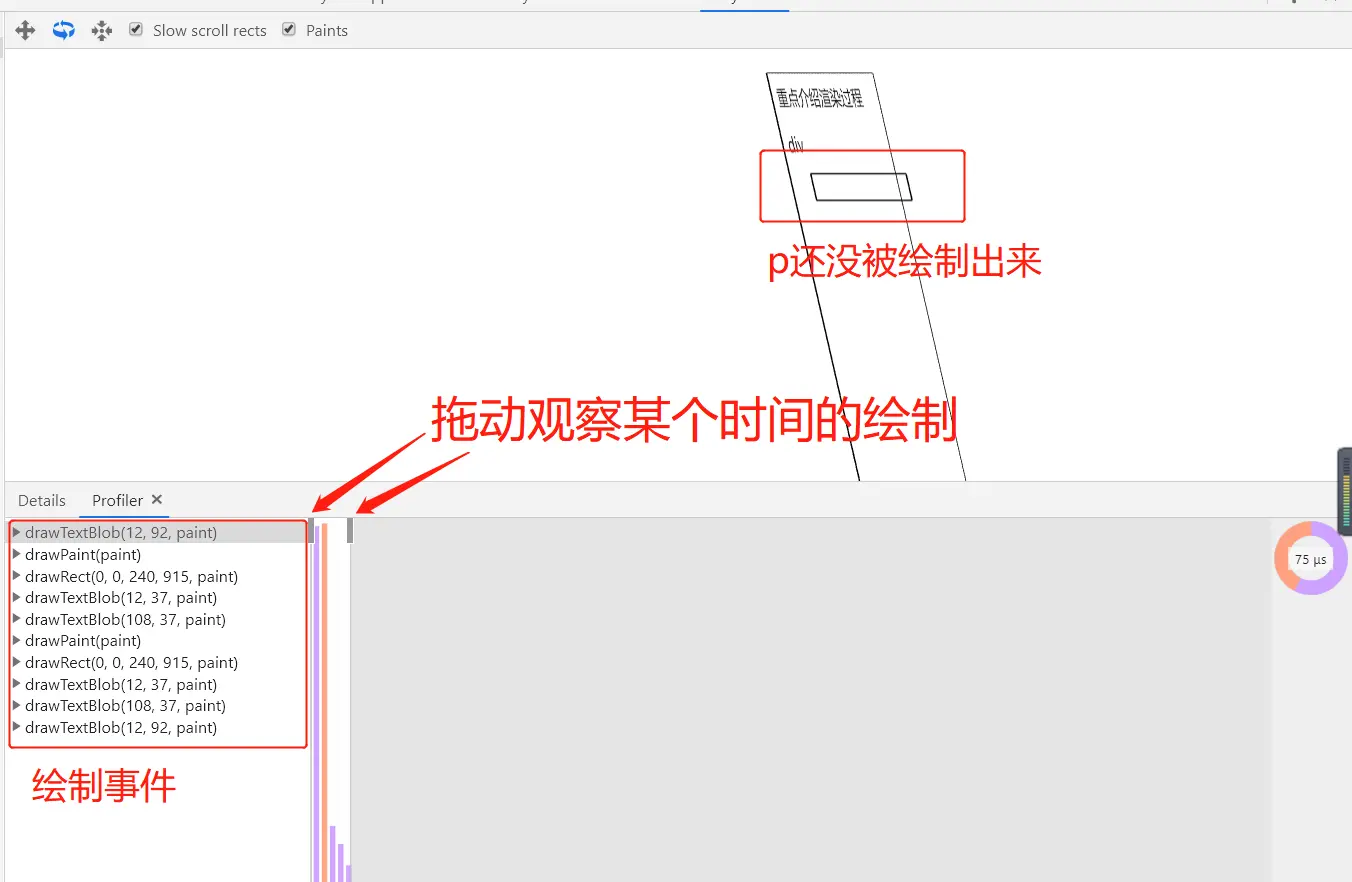Select the highlighted drawTextBlob(12, 92, paint) row
The image size is (1352, 882).
coord(157,533)
